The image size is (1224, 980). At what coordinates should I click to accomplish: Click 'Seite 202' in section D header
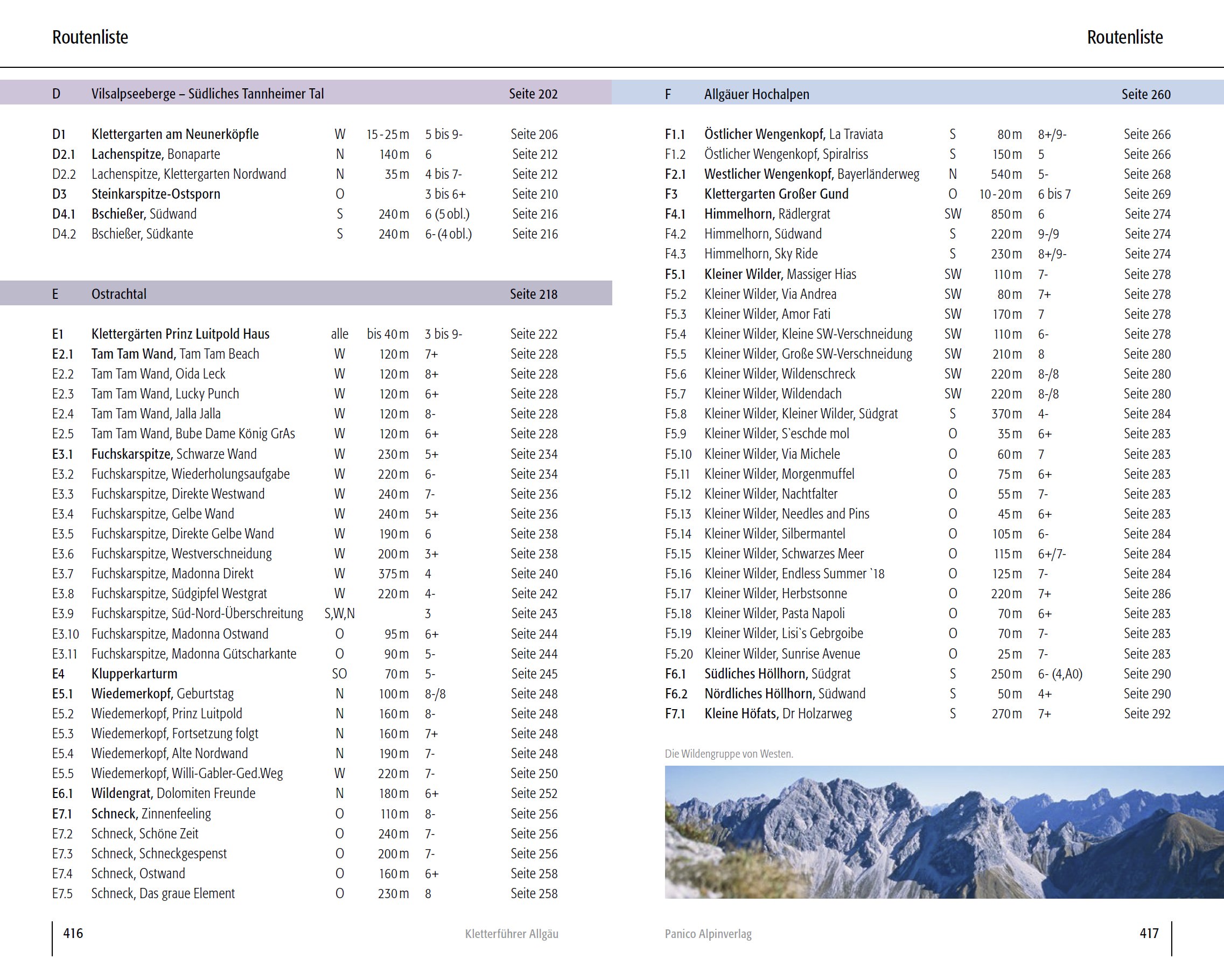(x=533, y=94)
